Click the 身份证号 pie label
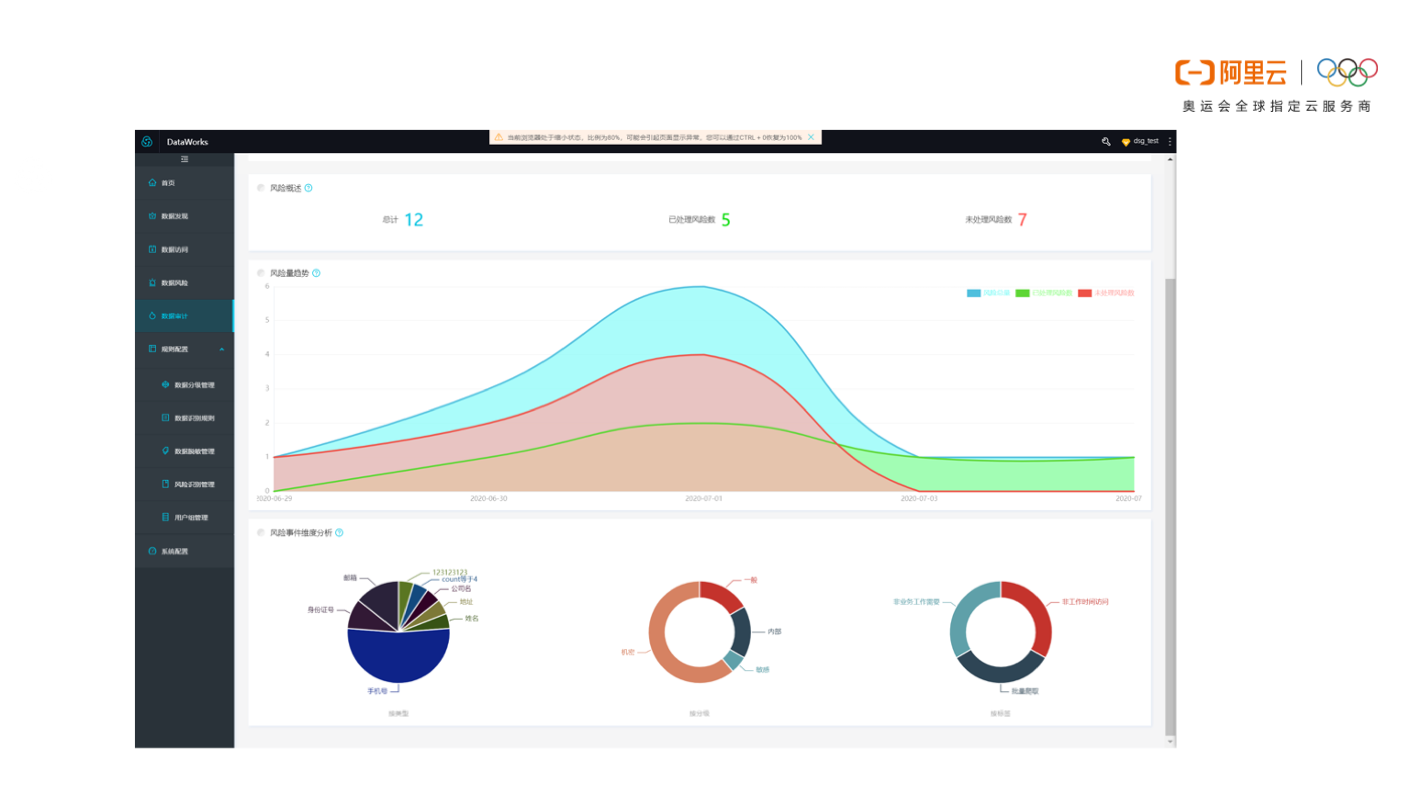The height and width of the screenshot is (800, 1422). pyautogui.click(x=321, y=609)
